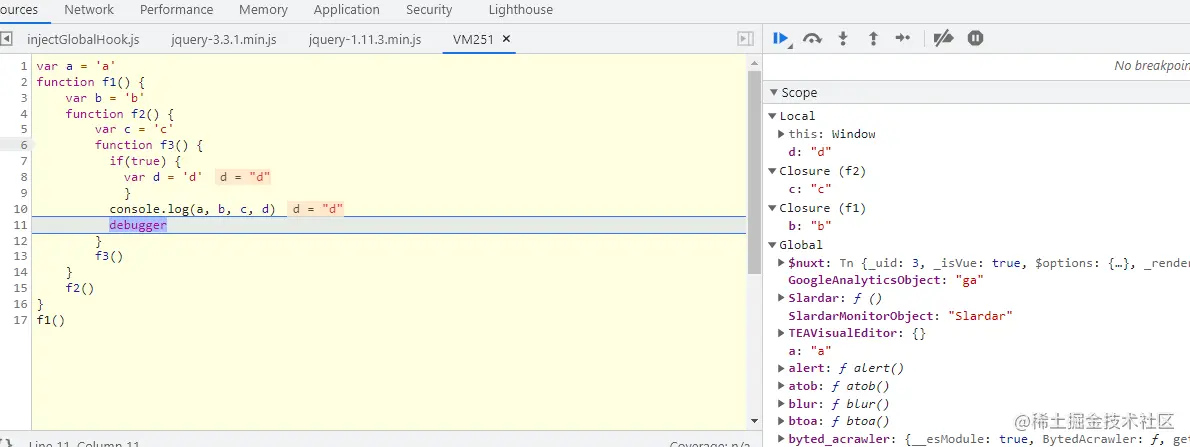Open the Lighthouse tab

click(x=521, y=10)
